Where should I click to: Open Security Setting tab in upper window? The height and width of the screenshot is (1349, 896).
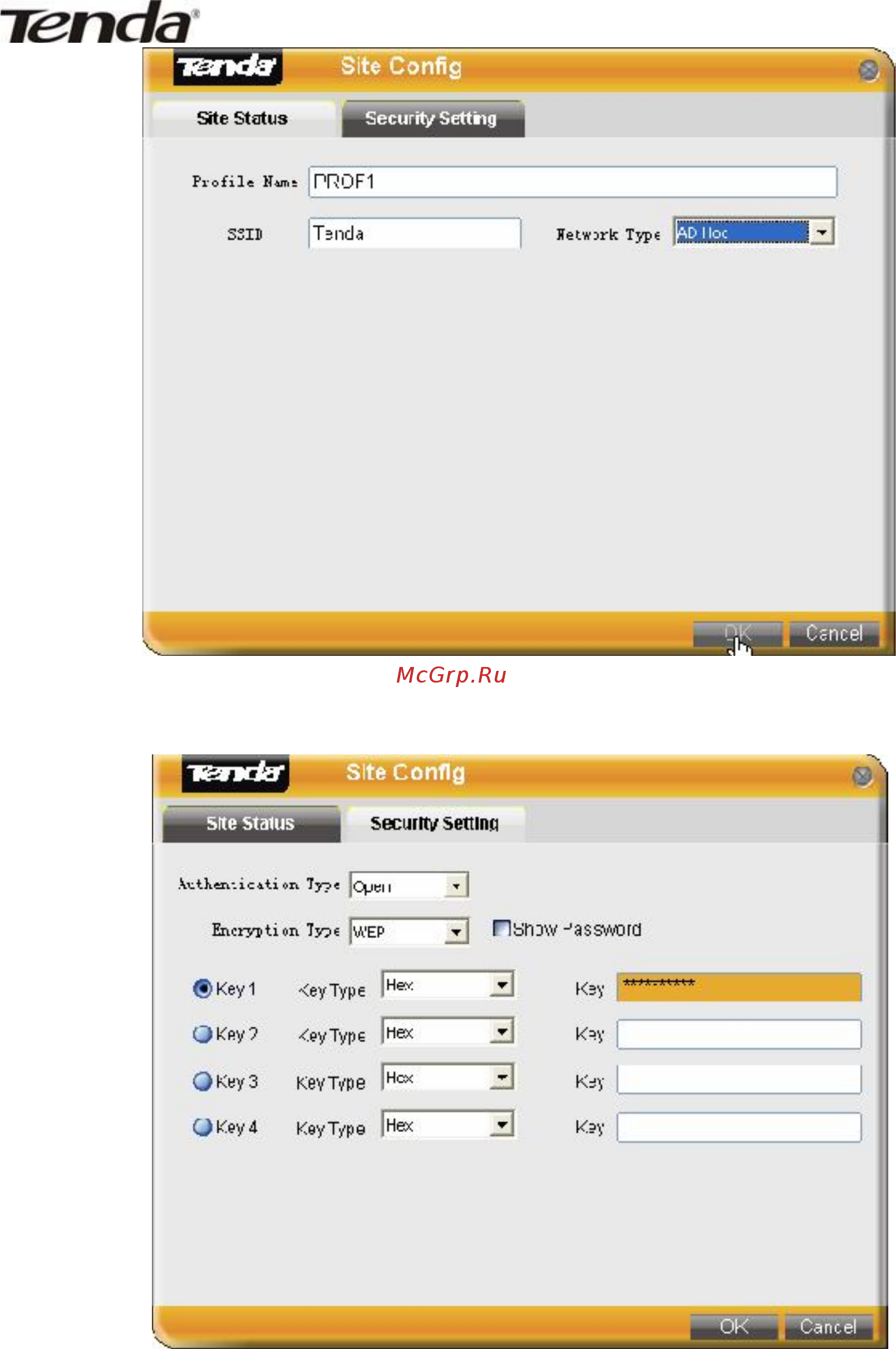432,119
